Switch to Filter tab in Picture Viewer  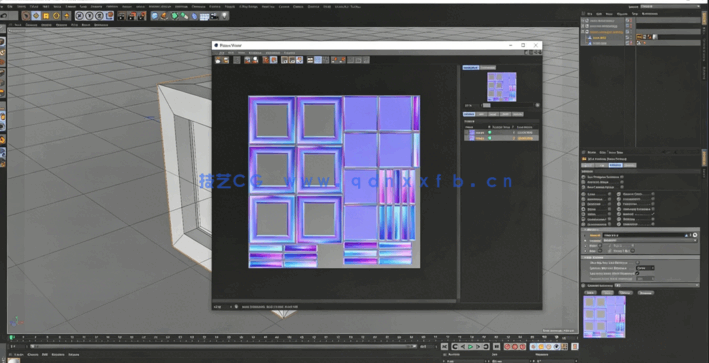[506, 114]
